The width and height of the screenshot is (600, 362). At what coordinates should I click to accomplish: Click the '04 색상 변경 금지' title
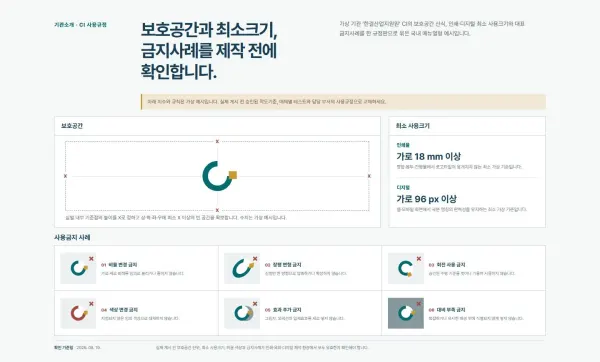pyautogui.click(x=119, y=310)
